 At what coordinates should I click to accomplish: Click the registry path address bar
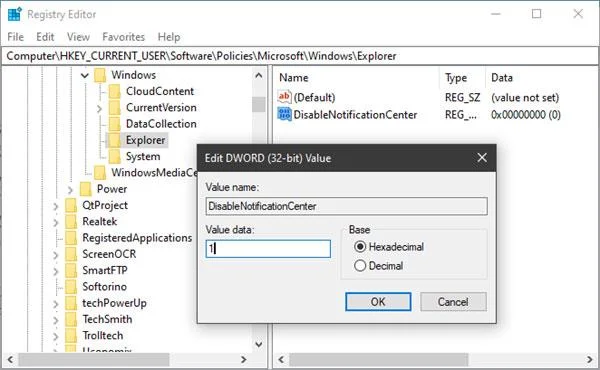[x=300, y=56]
